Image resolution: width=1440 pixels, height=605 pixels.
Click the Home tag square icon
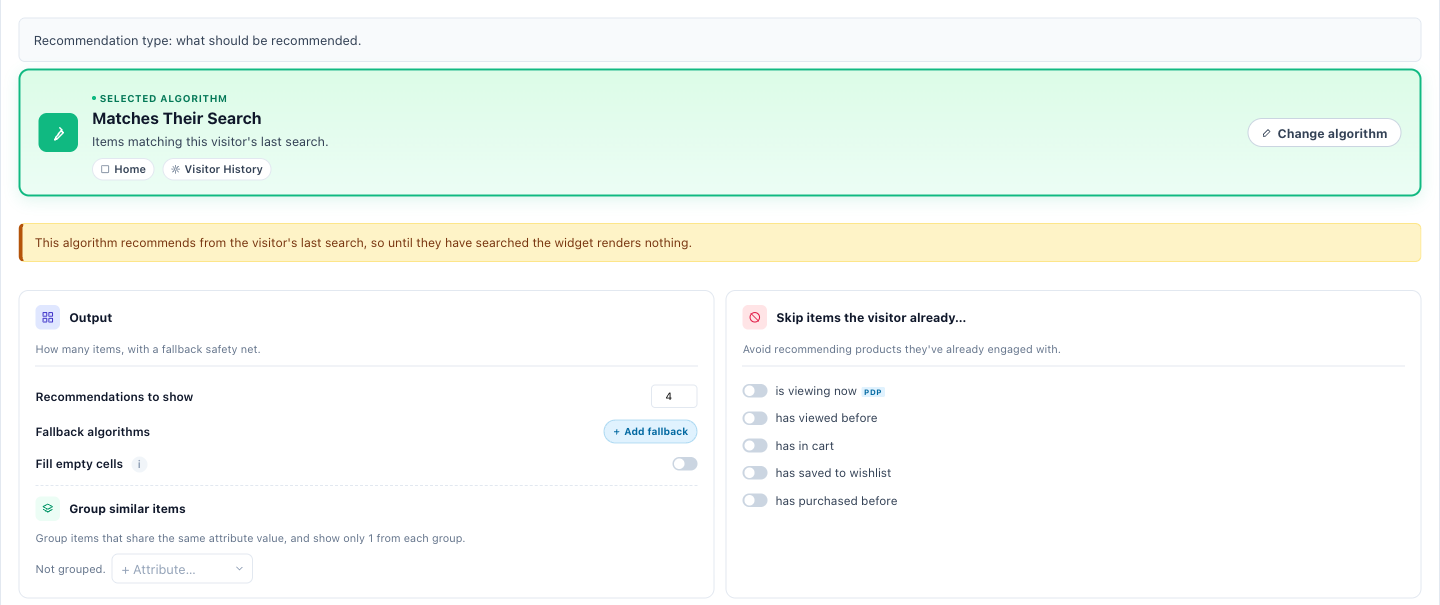pyautogui.click(x=105, y=169)
